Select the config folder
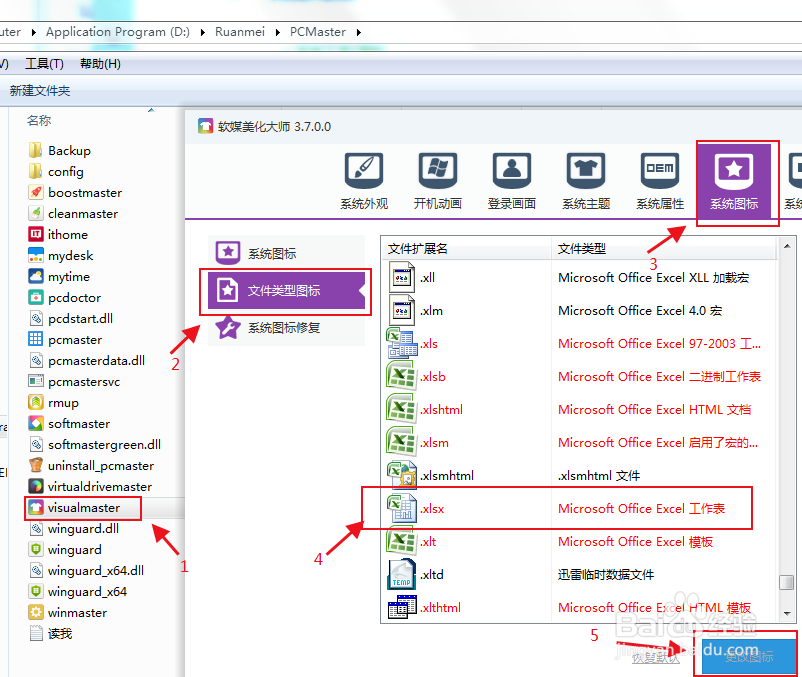Screen dimensions: 802x677 coord(56,172)
